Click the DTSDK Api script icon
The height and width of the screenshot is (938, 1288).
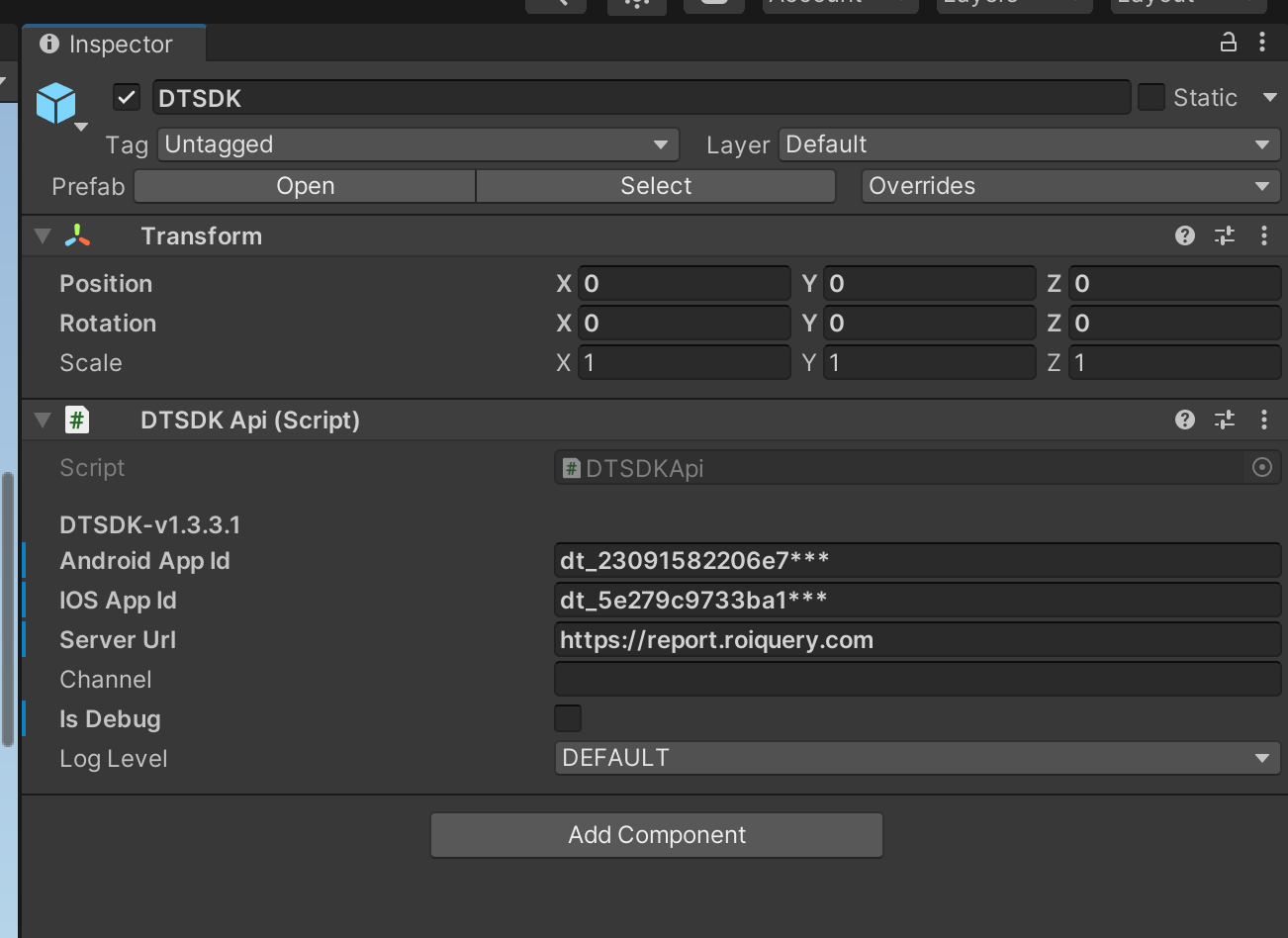[x=77, y=420]
